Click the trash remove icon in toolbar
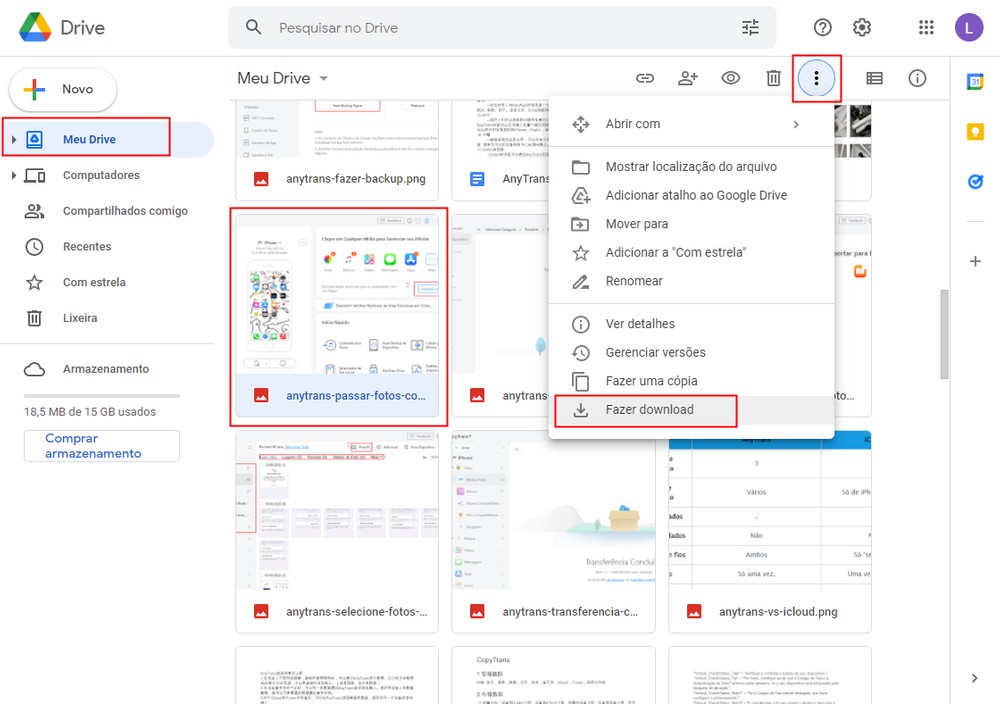The height and width of the screenshot is (704, 1000). (x=773, y=78)
